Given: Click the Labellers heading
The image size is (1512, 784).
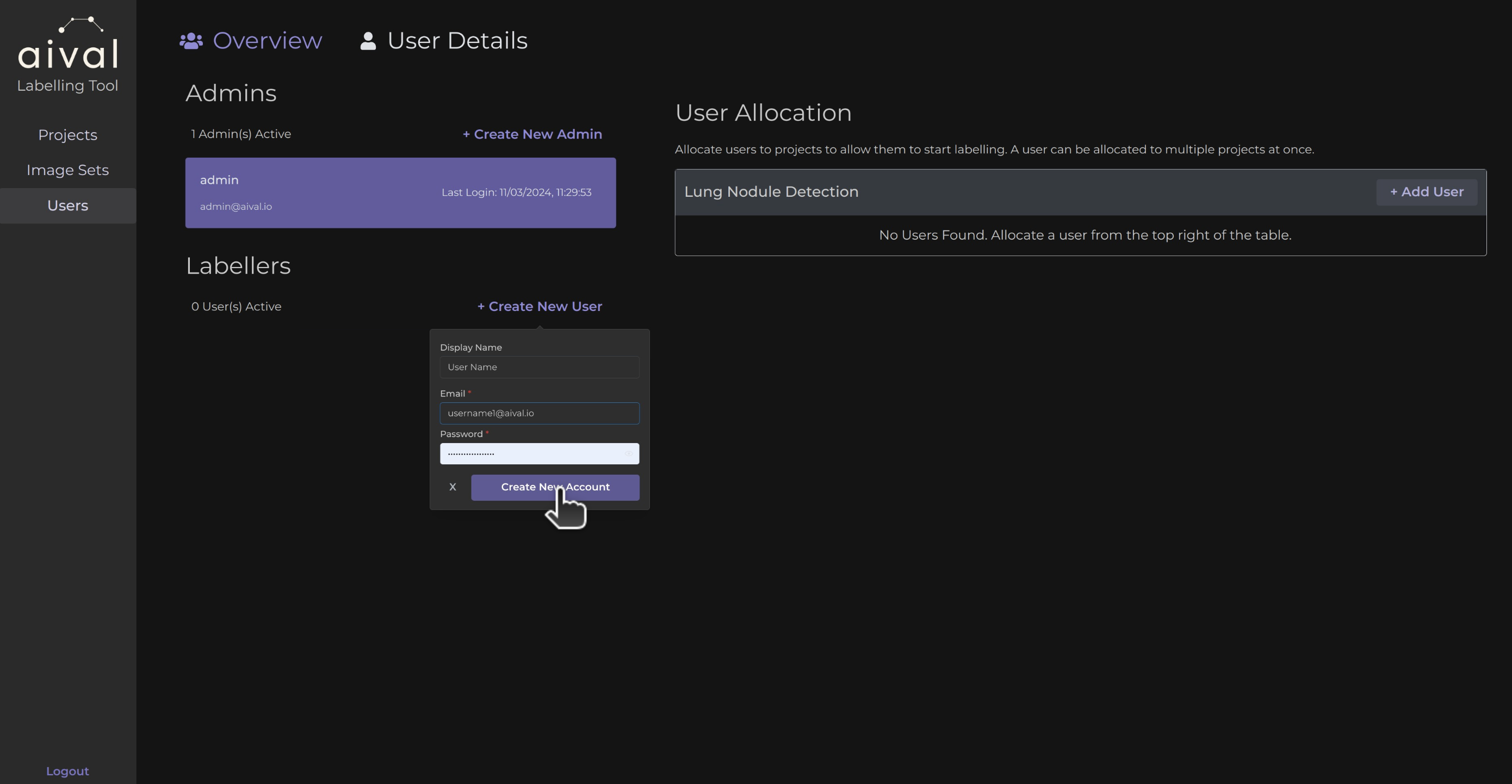Looking at the screenshot, I should coord(238,266).
